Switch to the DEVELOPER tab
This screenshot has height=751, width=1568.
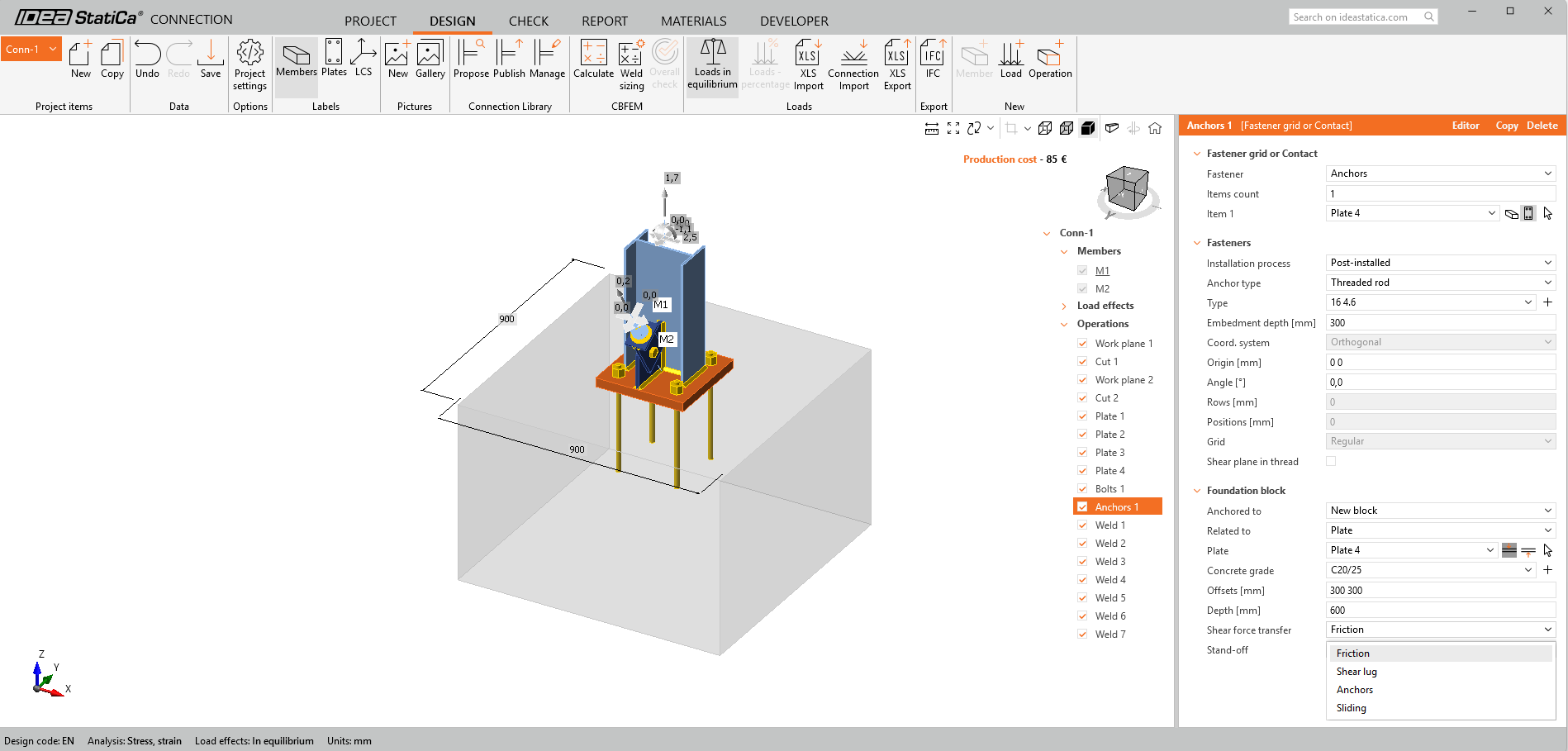coord(794,21)
